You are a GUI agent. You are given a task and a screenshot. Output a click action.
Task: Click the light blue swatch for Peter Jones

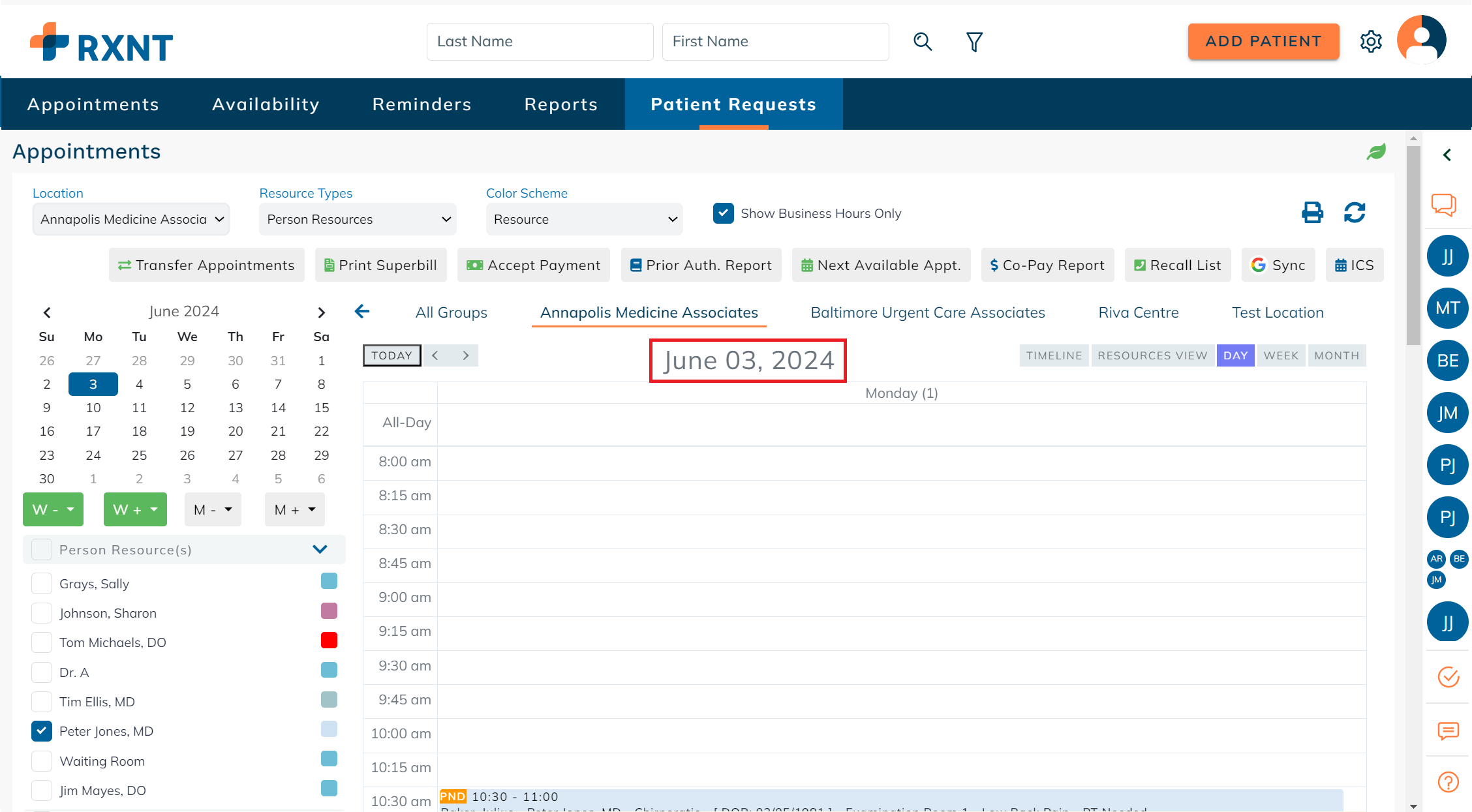tap(329, 729)
